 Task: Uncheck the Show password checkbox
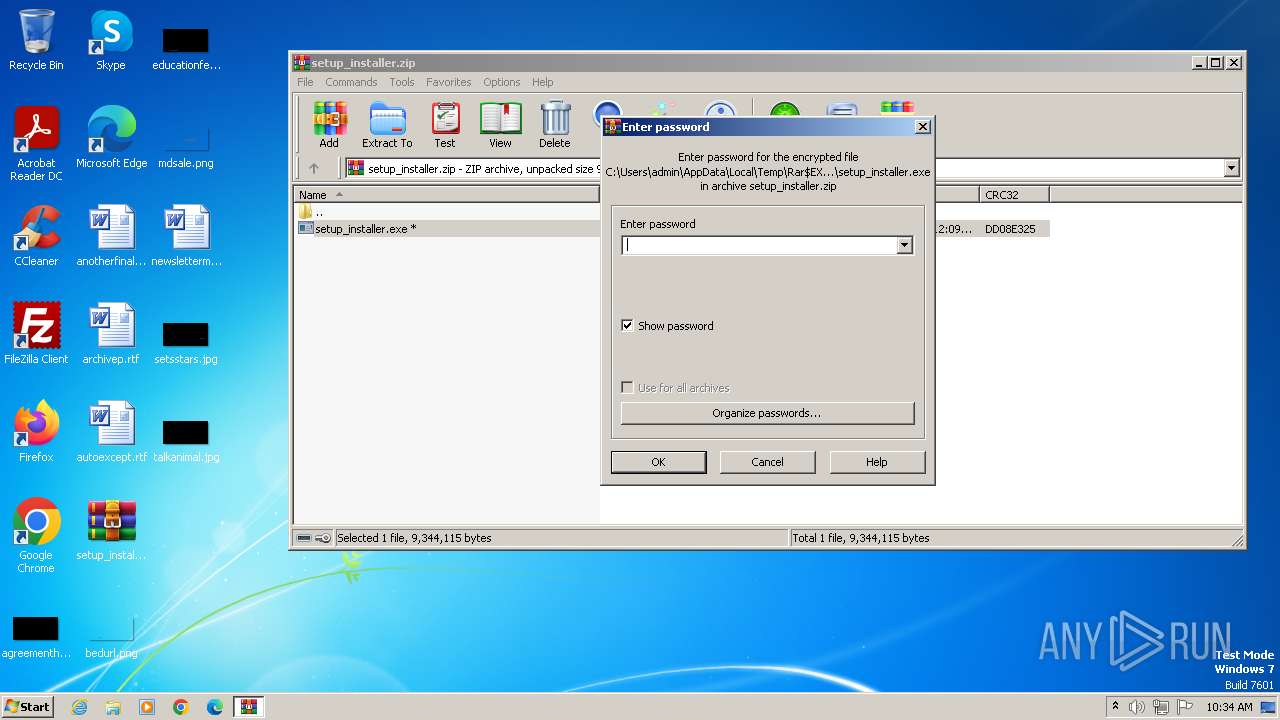[627, 325]
